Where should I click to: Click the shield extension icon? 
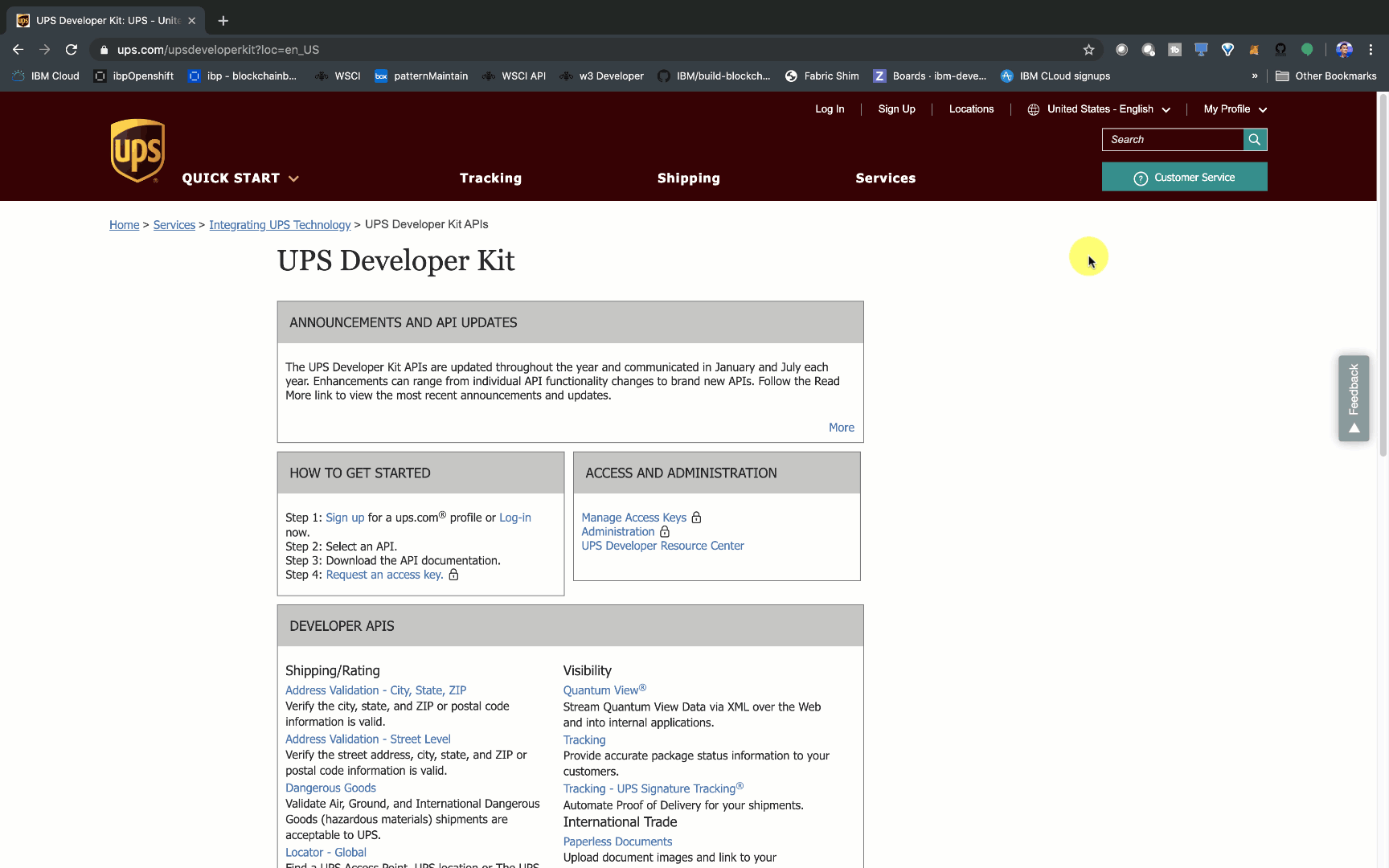pyautogui.click(x=1227, y=50)
